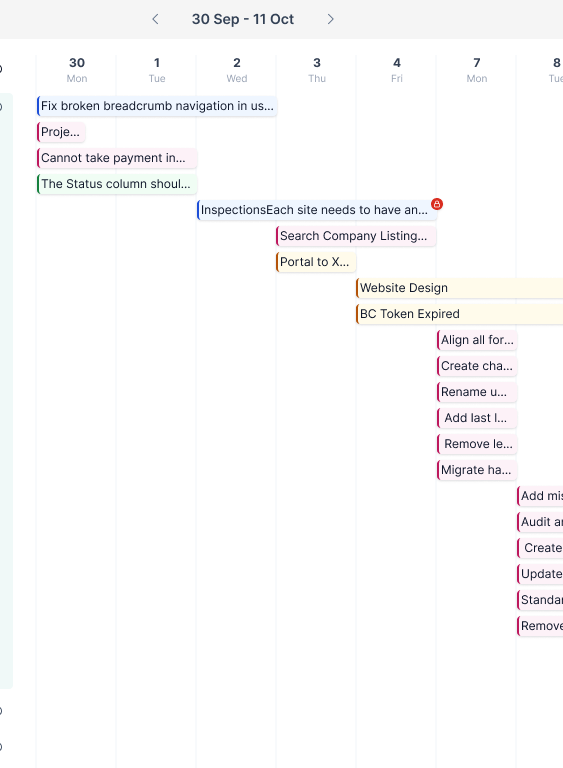Open task 'InspectionsEach site needs to have an...'

click(x=317, y=210)
